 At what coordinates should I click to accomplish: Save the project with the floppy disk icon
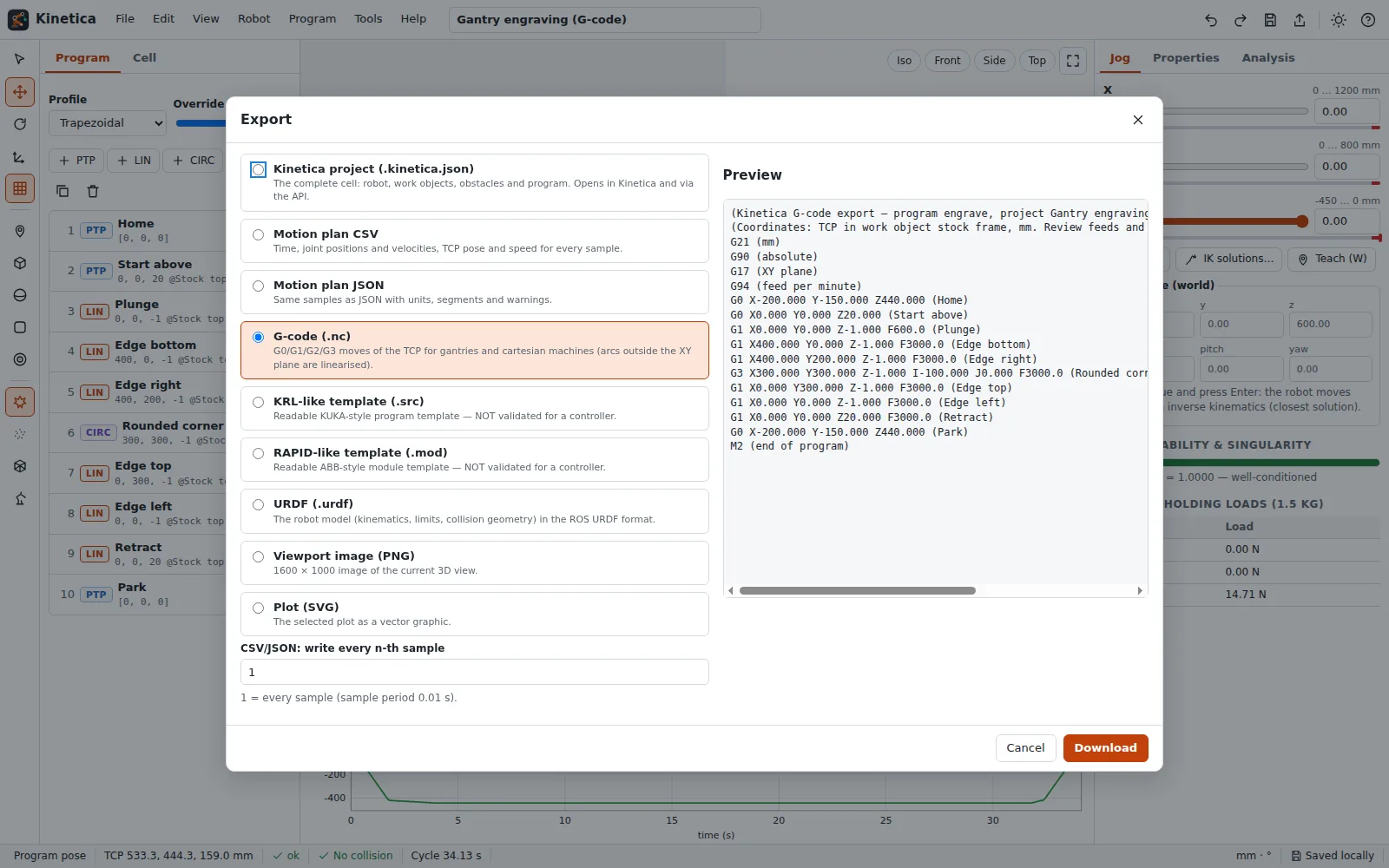click(1270, 20)
